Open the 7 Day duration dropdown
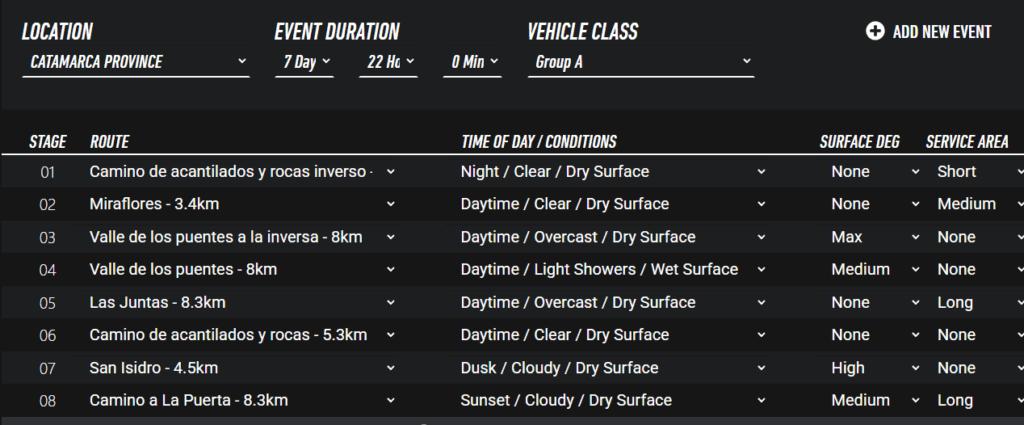The width and height of the screenshot is (1024, 425). 306,62
